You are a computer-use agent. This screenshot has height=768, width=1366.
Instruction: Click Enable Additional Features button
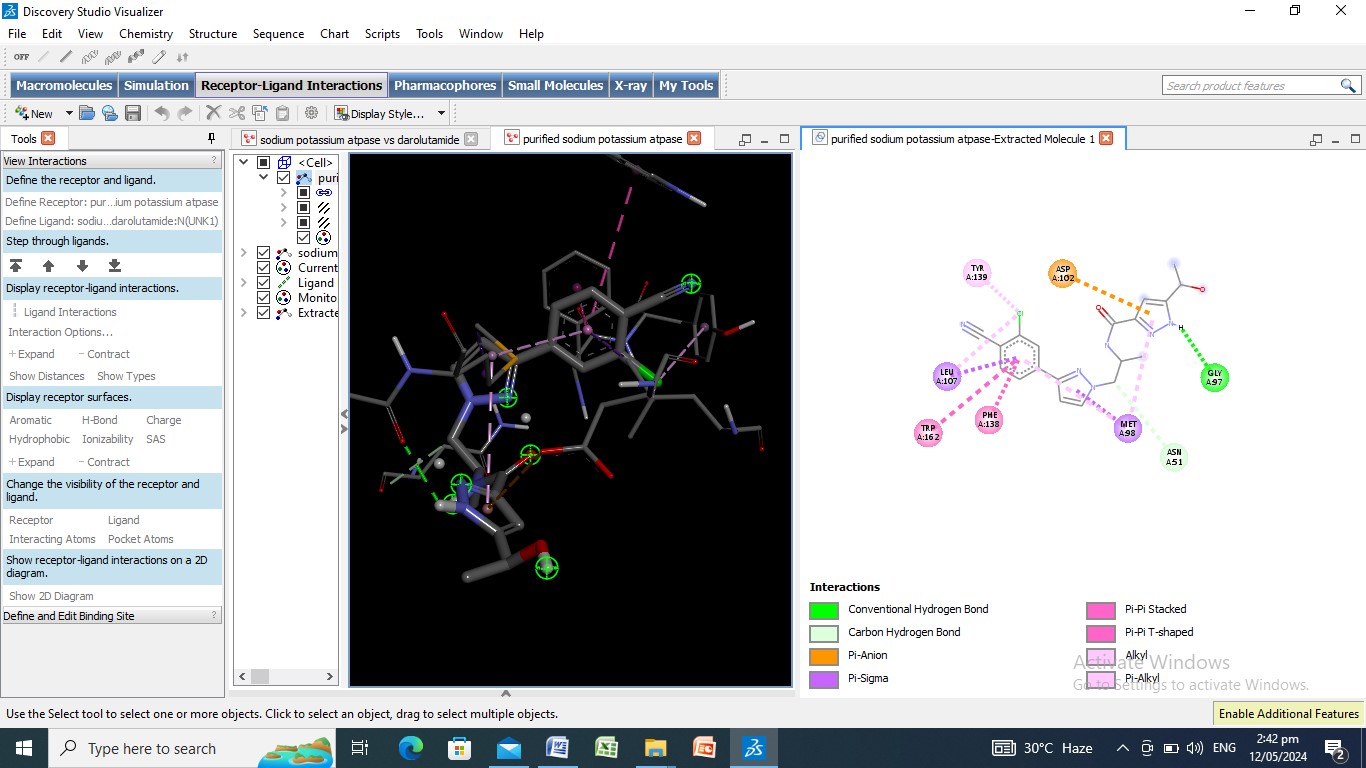click(1288, 714)
